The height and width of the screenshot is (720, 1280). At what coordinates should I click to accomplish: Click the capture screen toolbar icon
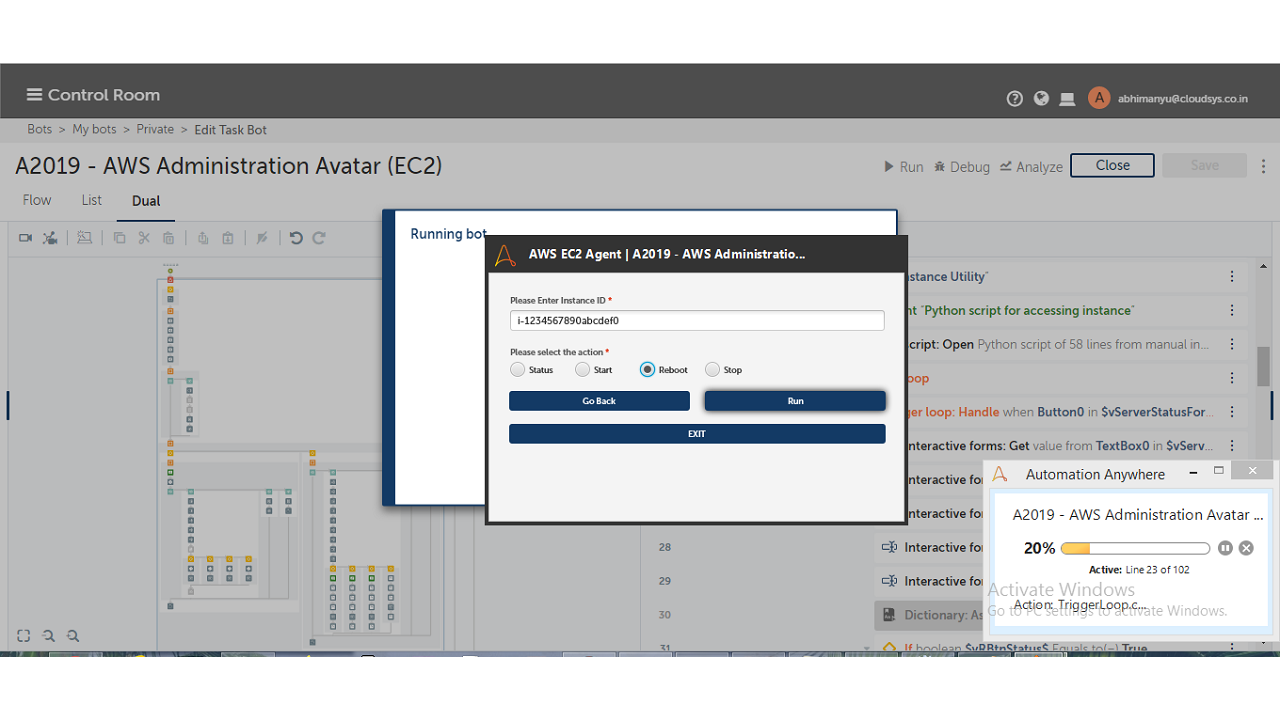(84, 238)
